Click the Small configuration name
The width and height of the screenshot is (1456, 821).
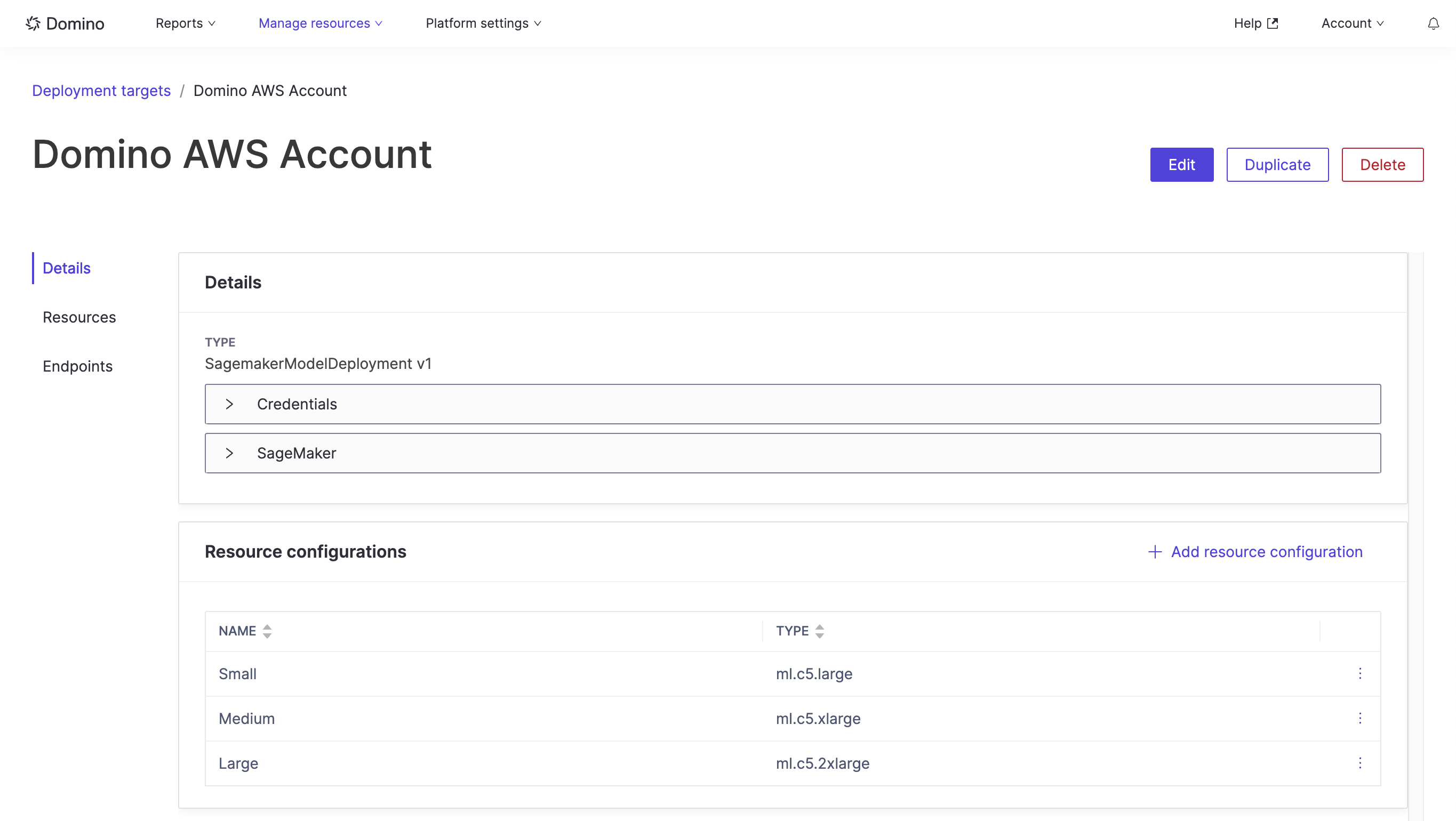[x=237, y=673]
